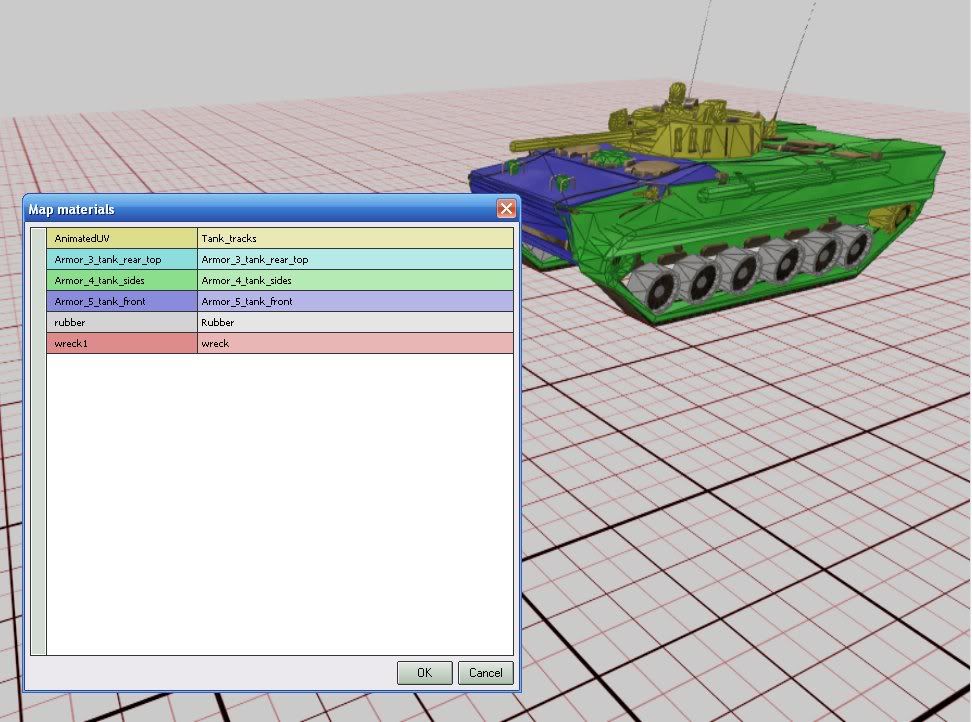Select the Armor_5_tank_front source material

coord(122,301)
